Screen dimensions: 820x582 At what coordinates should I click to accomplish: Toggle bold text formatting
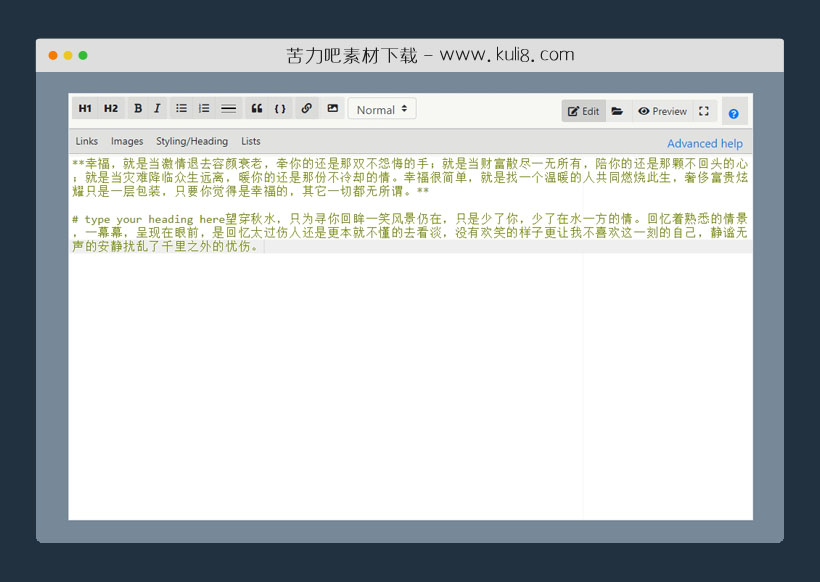pyautogui.click(x=138, y=109)
